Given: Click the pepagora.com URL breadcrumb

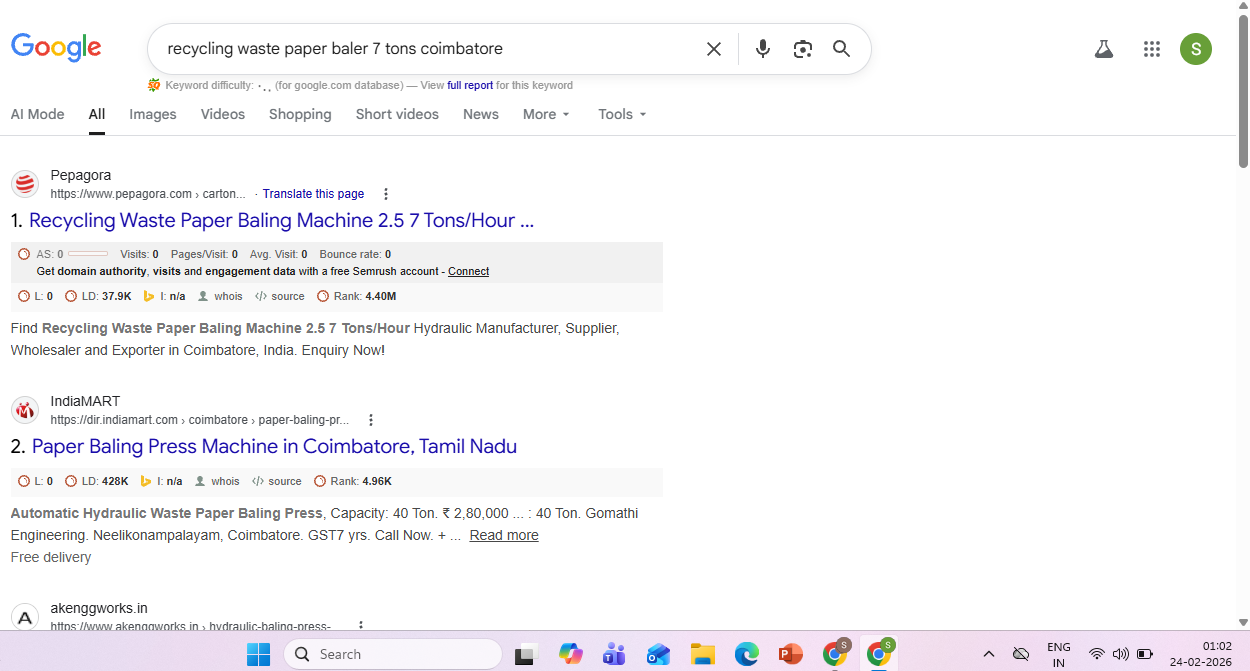Looking at the screenshot, I should click(x=148, y=194).
